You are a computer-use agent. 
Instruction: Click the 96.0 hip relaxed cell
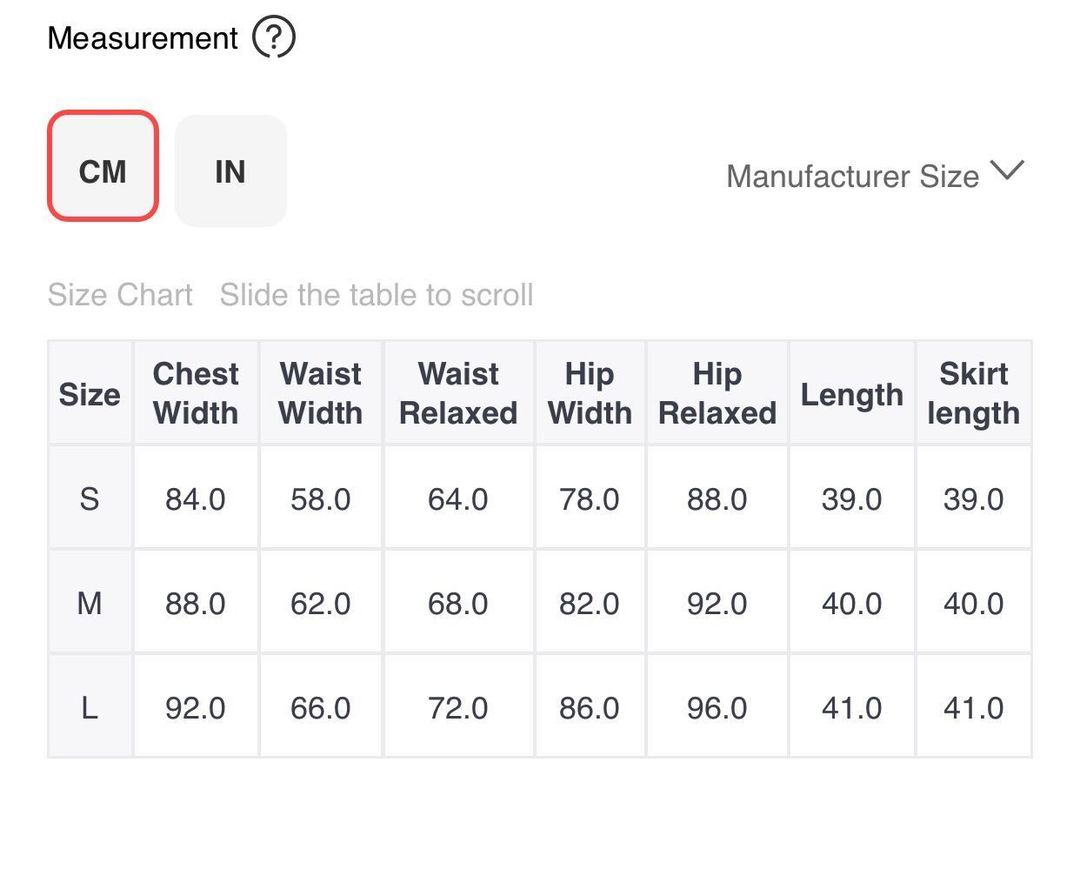[717, 708]
